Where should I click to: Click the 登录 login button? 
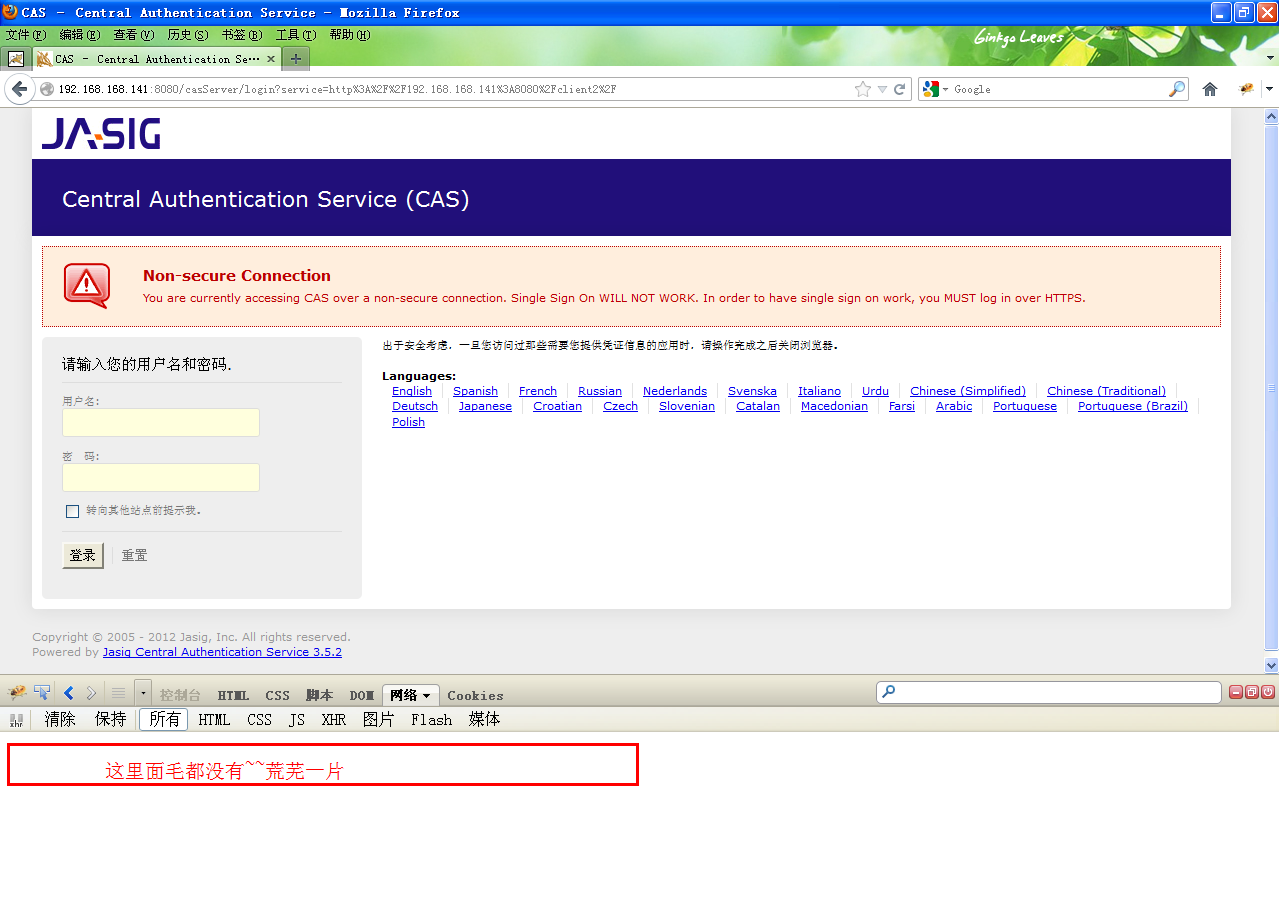[x=83, y=555]
